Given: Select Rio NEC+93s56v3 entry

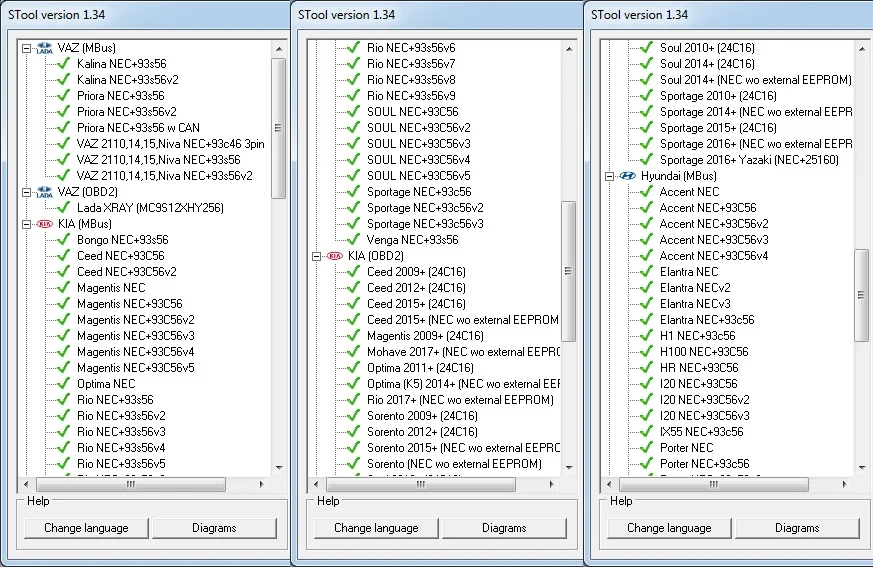Looking at the screenshot, I should coord(121,432).
